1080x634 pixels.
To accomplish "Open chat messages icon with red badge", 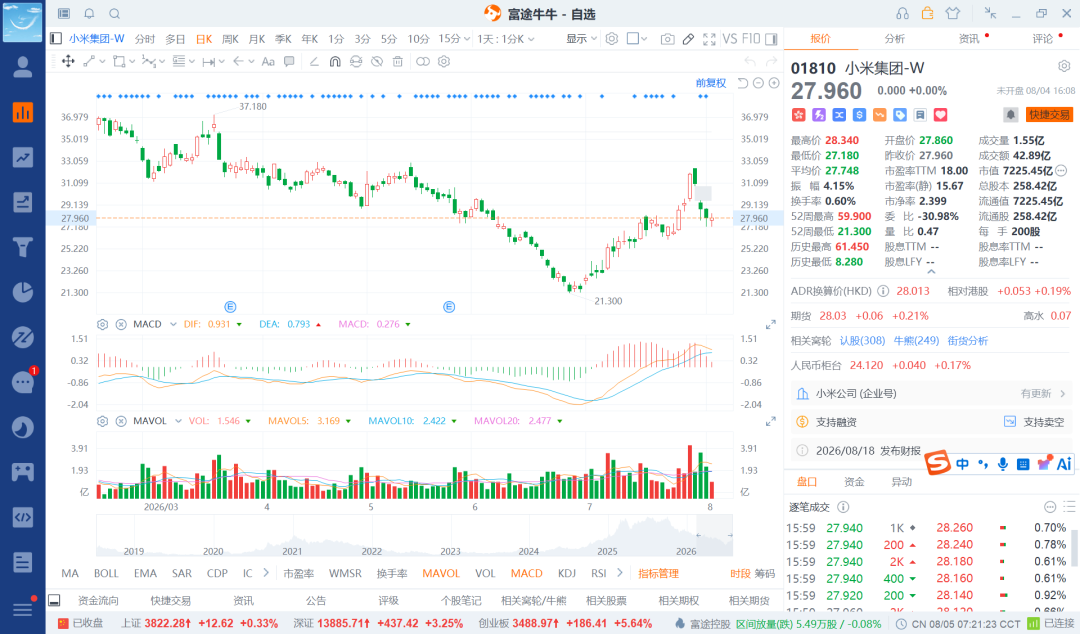I will tap(23, 382).
